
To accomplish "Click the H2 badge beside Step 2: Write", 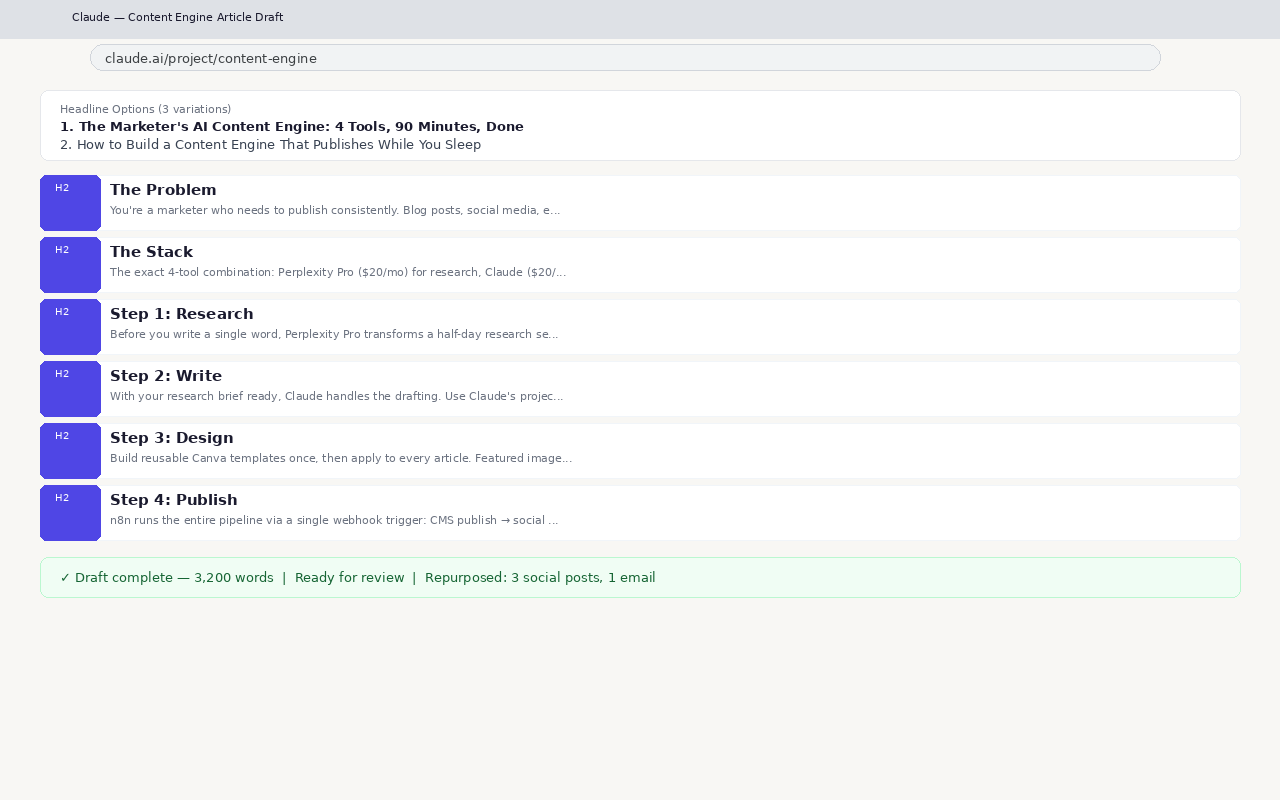I will (70, 389).
